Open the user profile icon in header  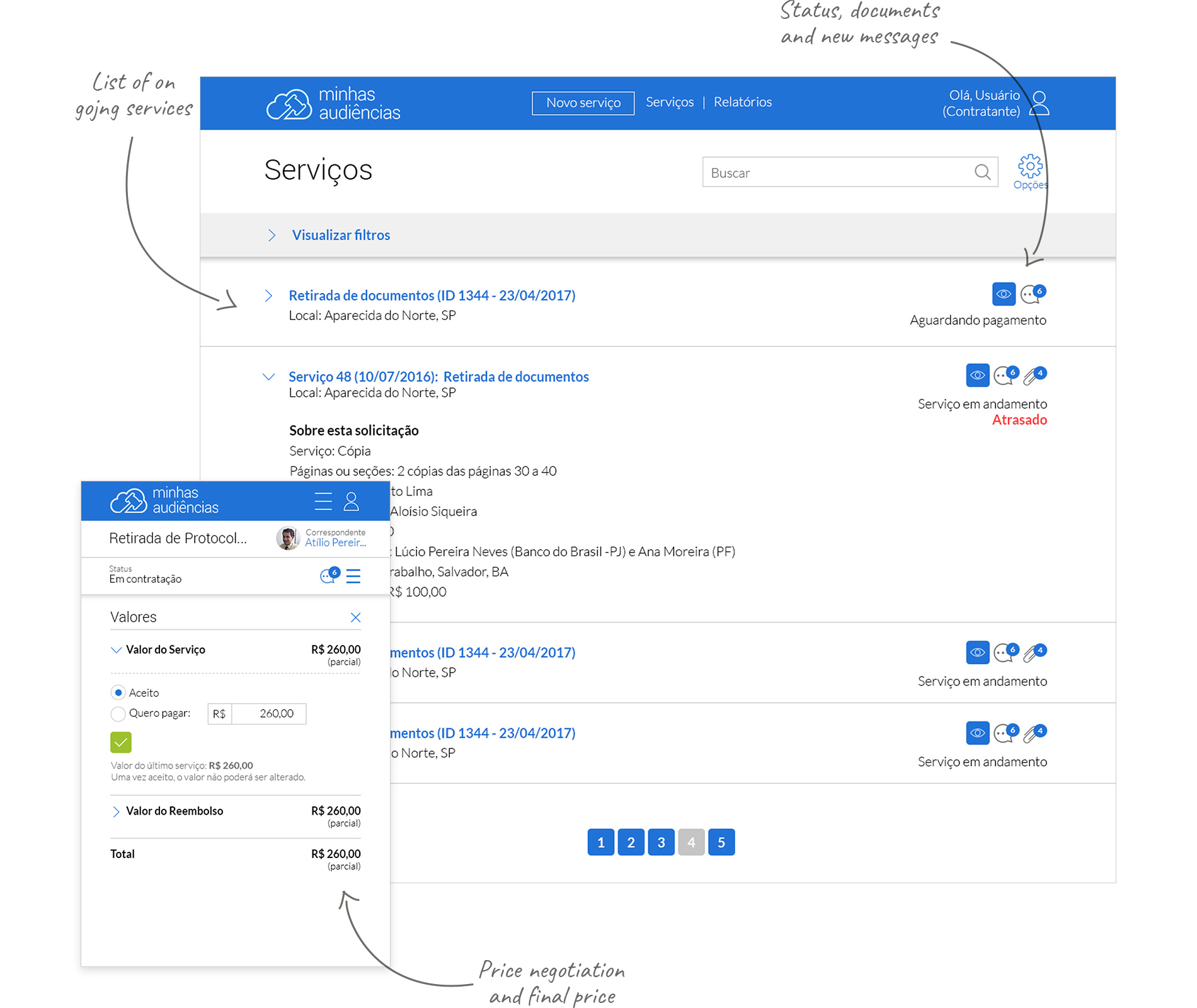(x=1039, y=103)
